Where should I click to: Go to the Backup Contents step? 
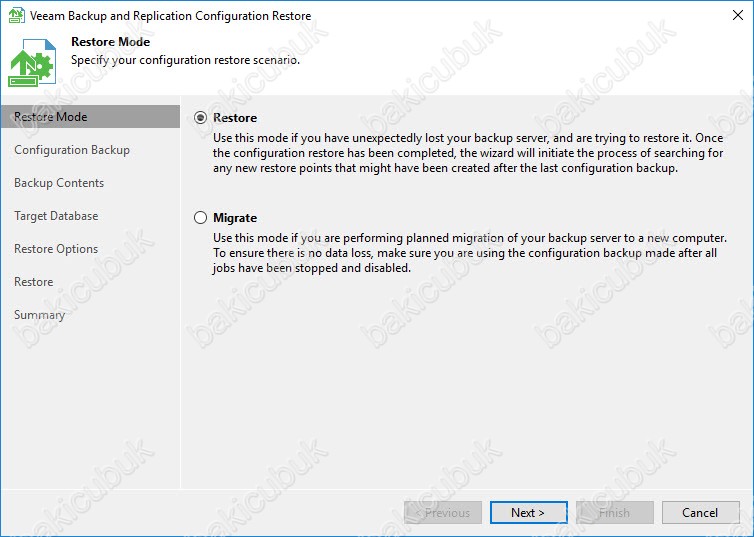(x=59, y=183)
